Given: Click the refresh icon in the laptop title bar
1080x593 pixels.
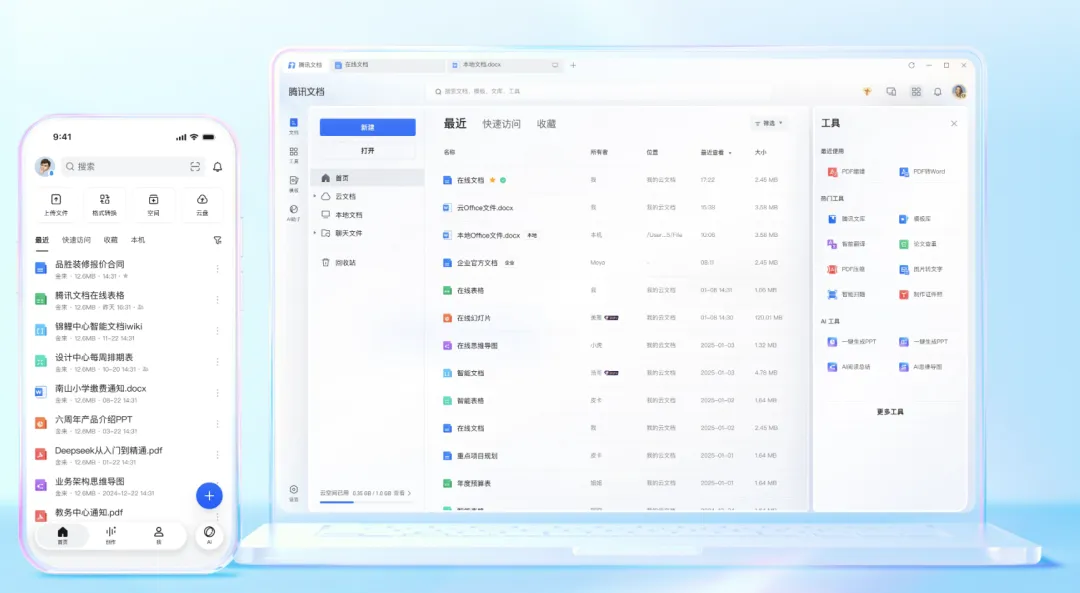Looking at the screenshot, I should point(911,65).
